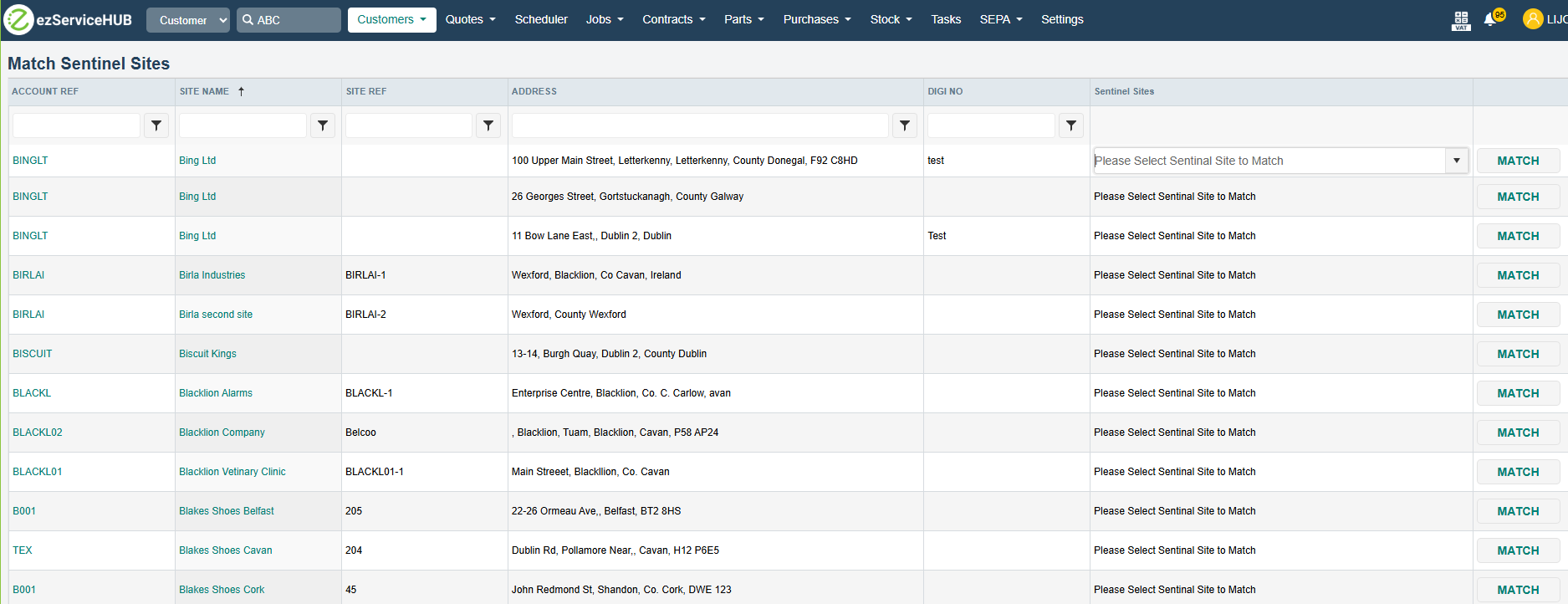Open the Biscuit Kings site link

[207, 354]
